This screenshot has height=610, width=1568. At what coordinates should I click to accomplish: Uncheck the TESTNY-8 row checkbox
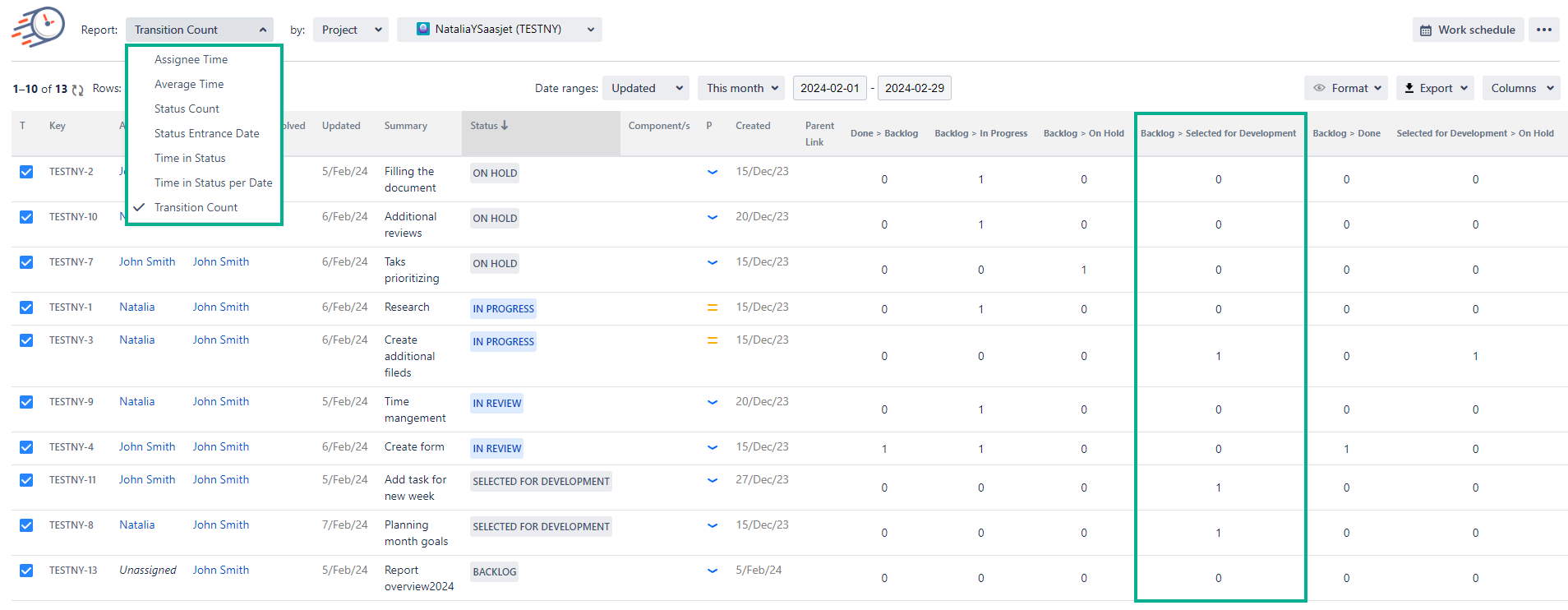pyautogui.click(x=26, y=525)
